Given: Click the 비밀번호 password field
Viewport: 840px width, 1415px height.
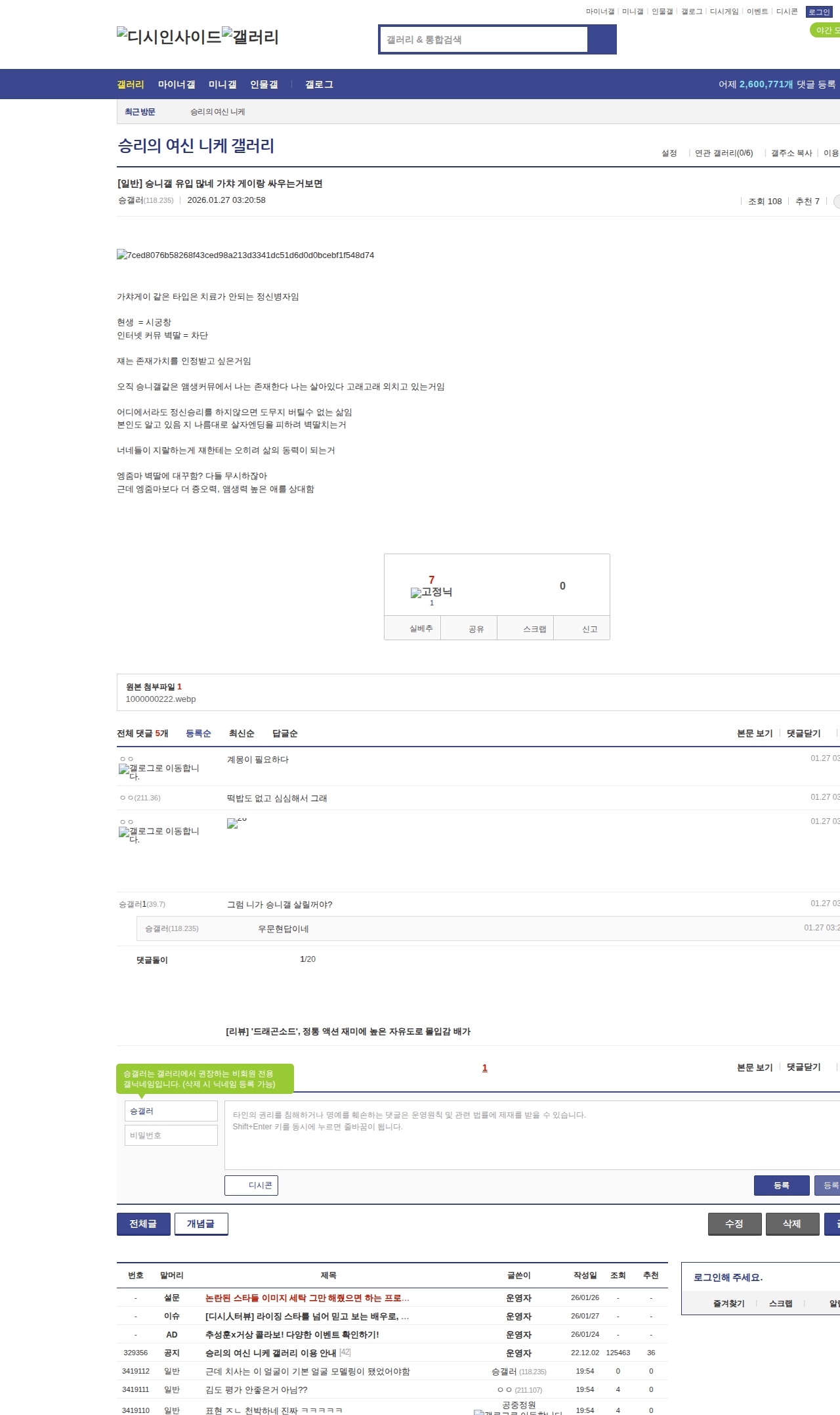Looking at the screenshot, I should (171, 1135).
